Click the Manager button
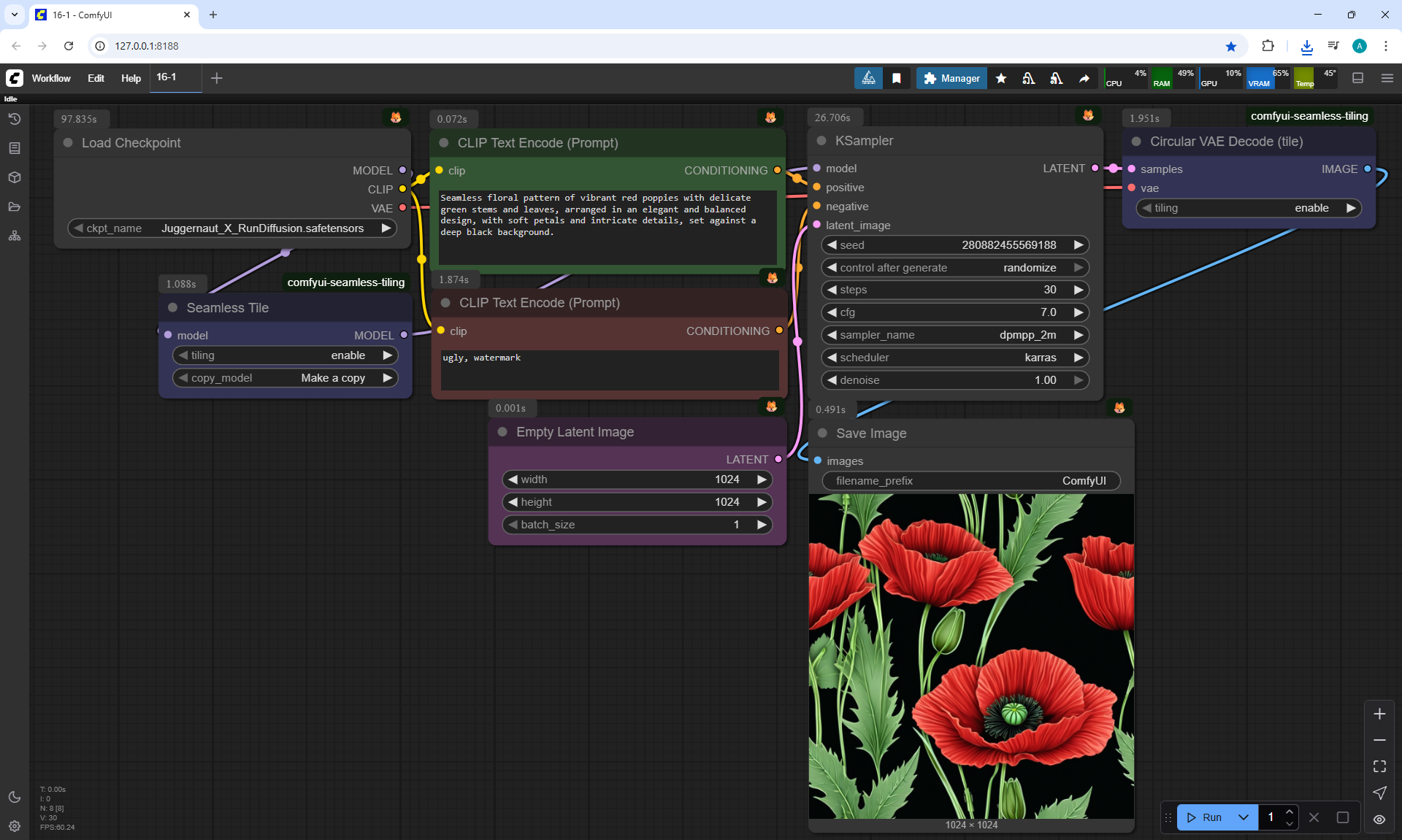Viewport: 1402px width, 840px height. point(951,78)
